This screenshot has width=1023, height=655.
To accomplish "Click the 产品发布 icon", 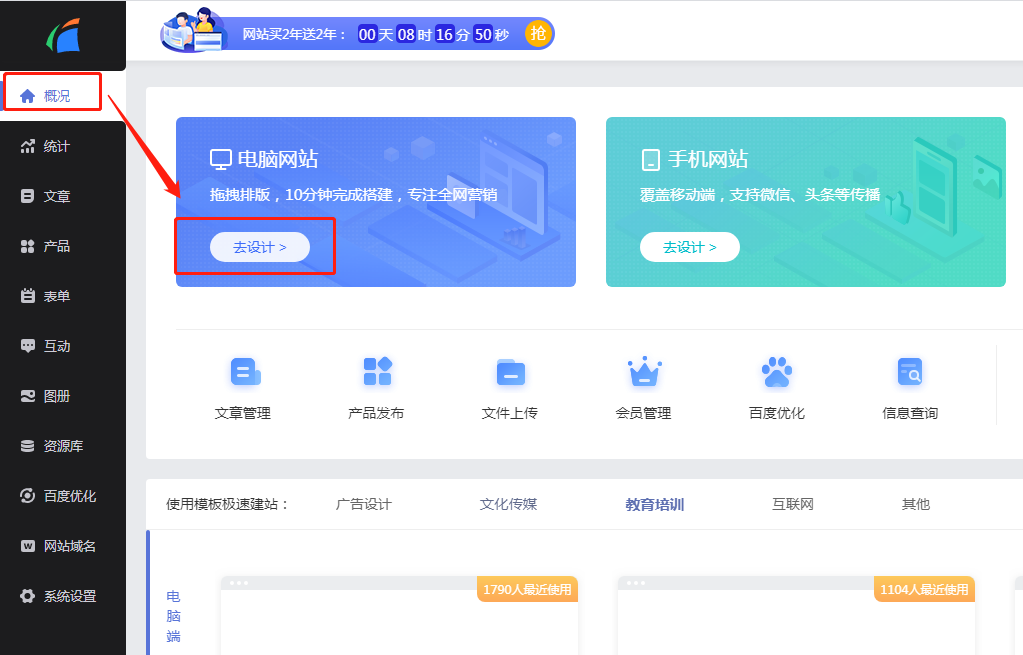I will coord(377,385).
